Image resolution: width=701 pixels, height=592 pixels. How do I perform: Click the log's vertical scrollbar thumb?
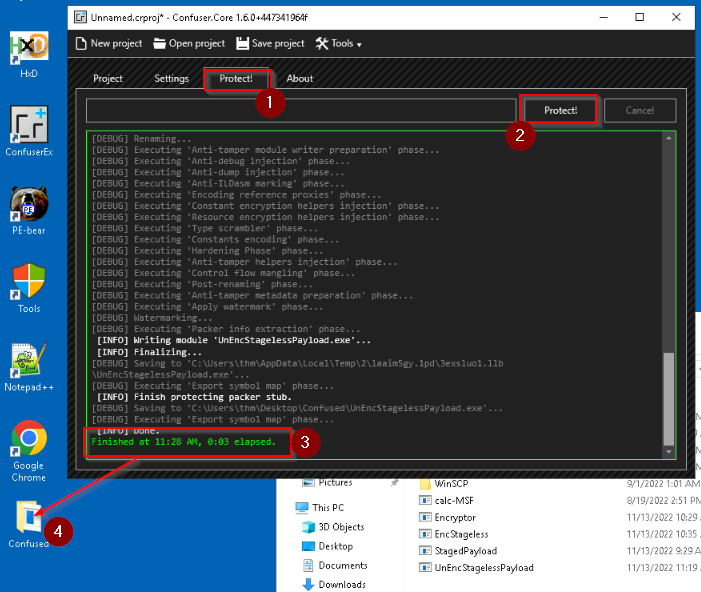tap(669, 399)
